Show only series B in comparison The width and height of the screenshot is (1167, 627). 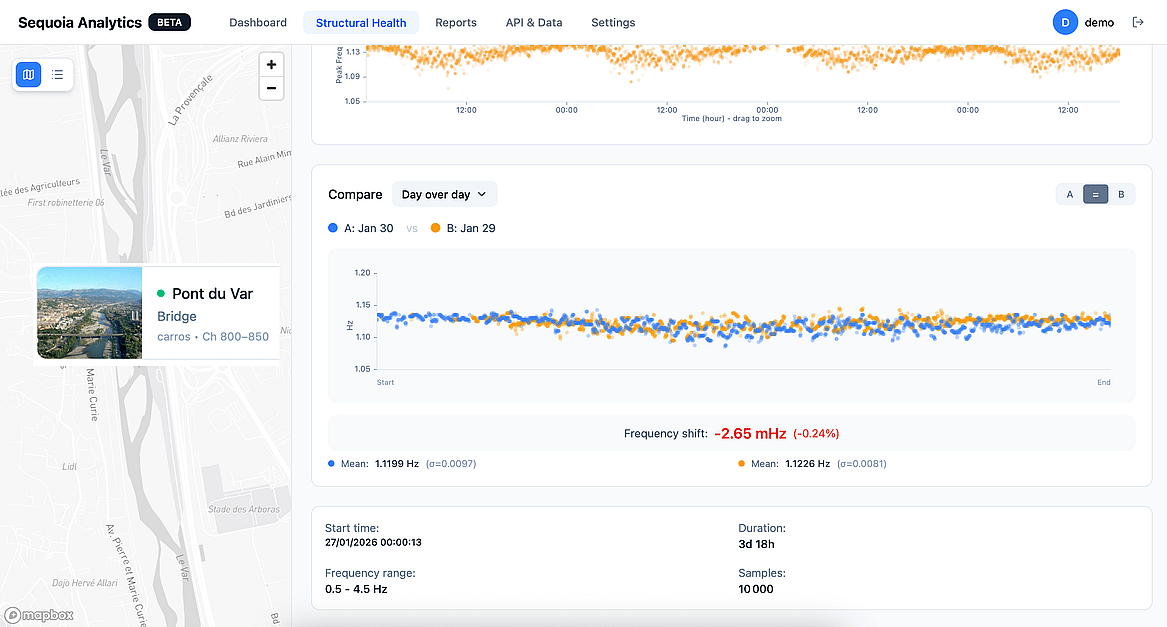tap(1121, 194)
